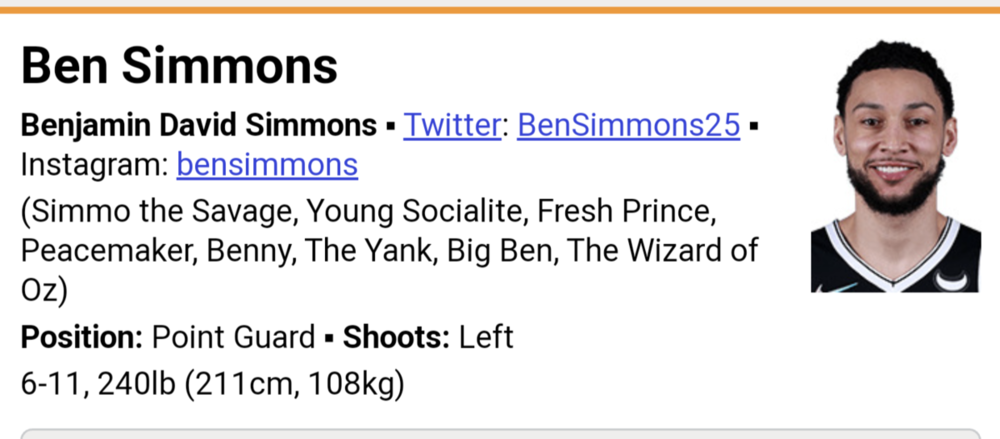Open the Twitter link

(450, 125)
